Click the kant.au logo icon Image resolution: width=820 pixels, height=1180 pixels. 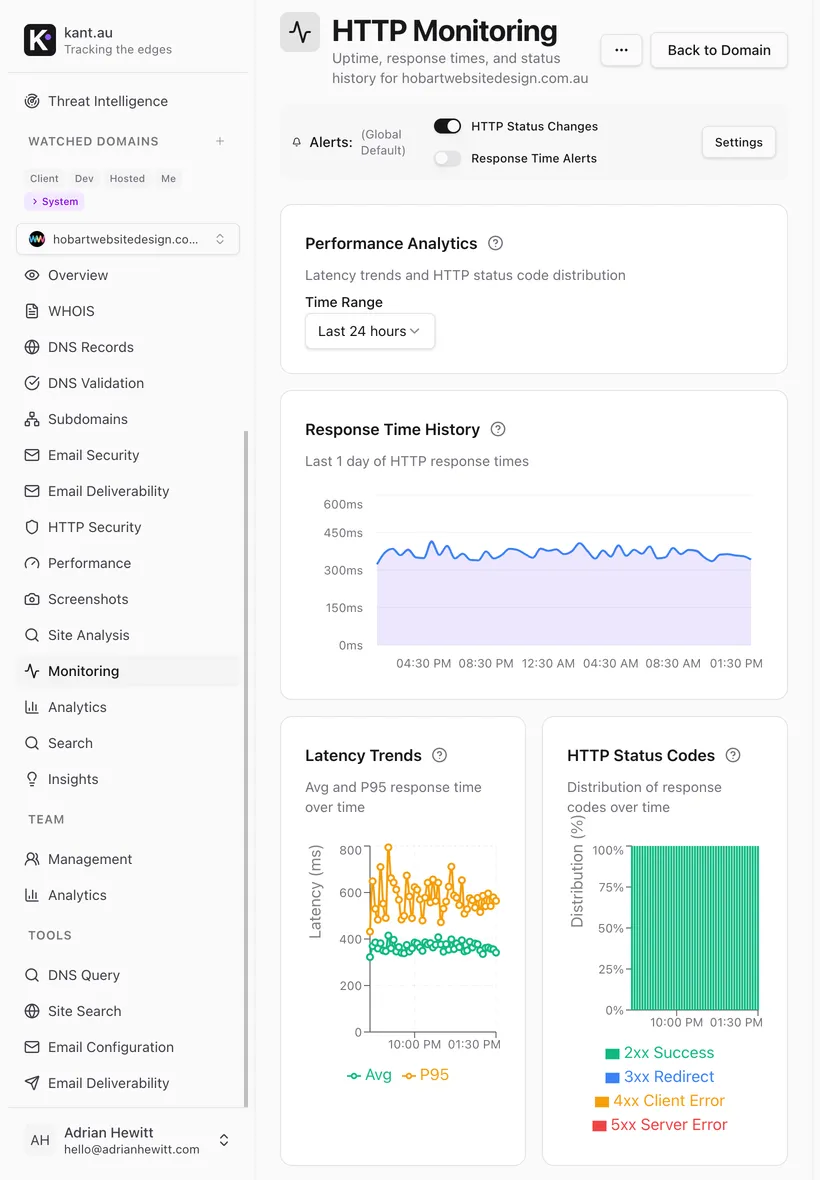click(40, 40)
